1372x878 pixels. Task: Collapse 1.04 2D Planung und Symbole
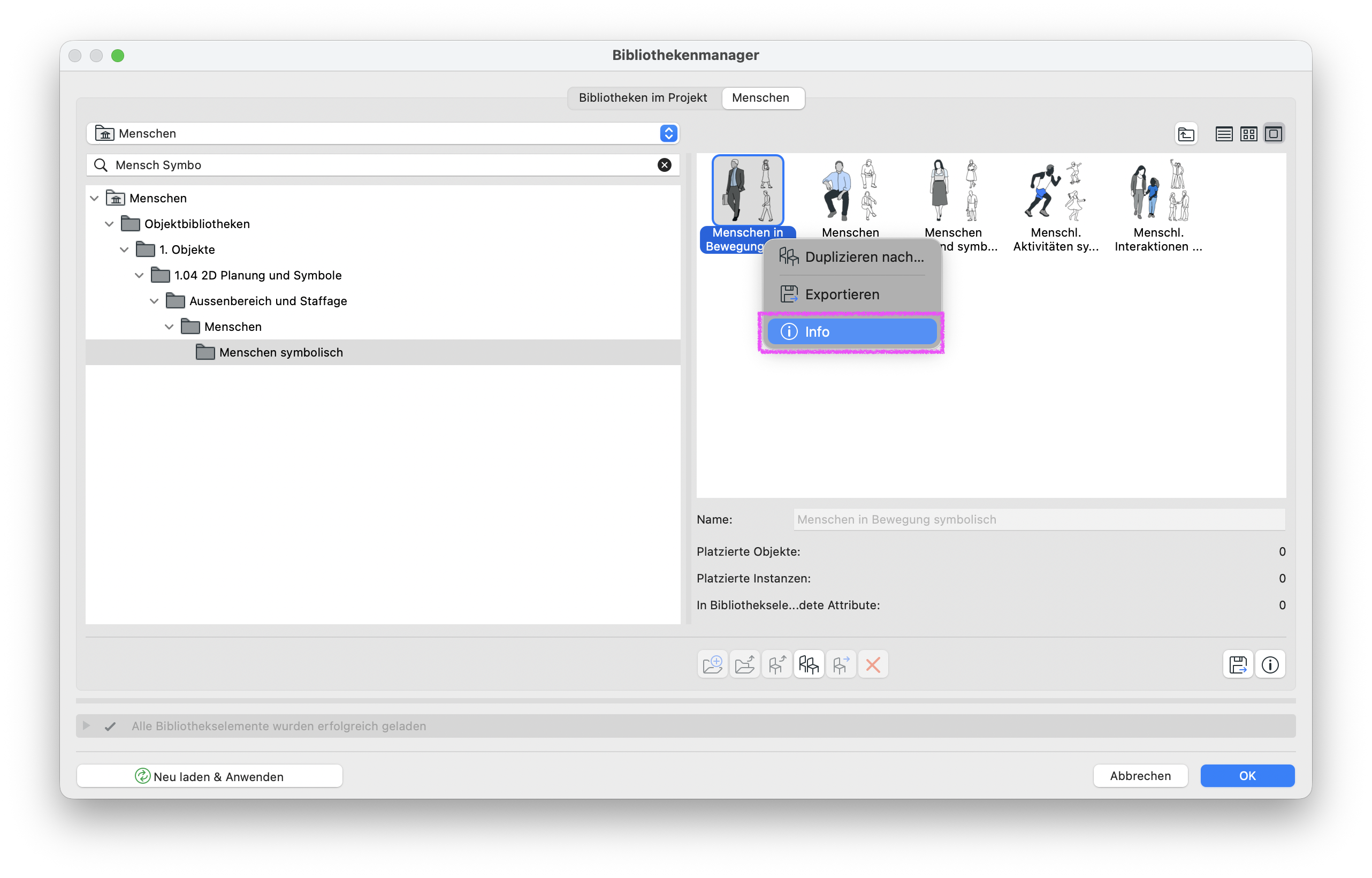click(139, 275)
